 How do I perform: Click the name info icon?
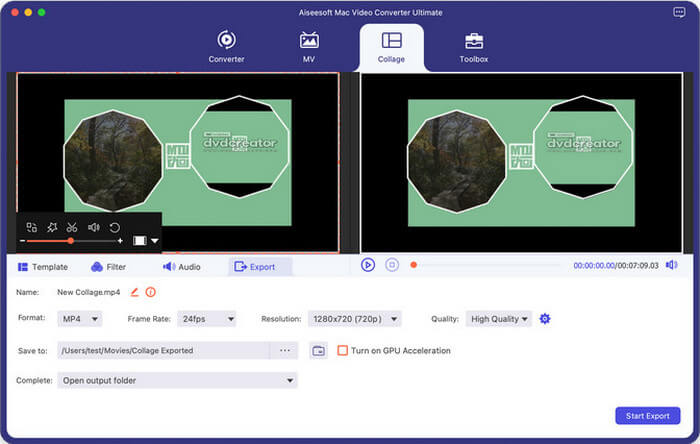tap(151, 292)
